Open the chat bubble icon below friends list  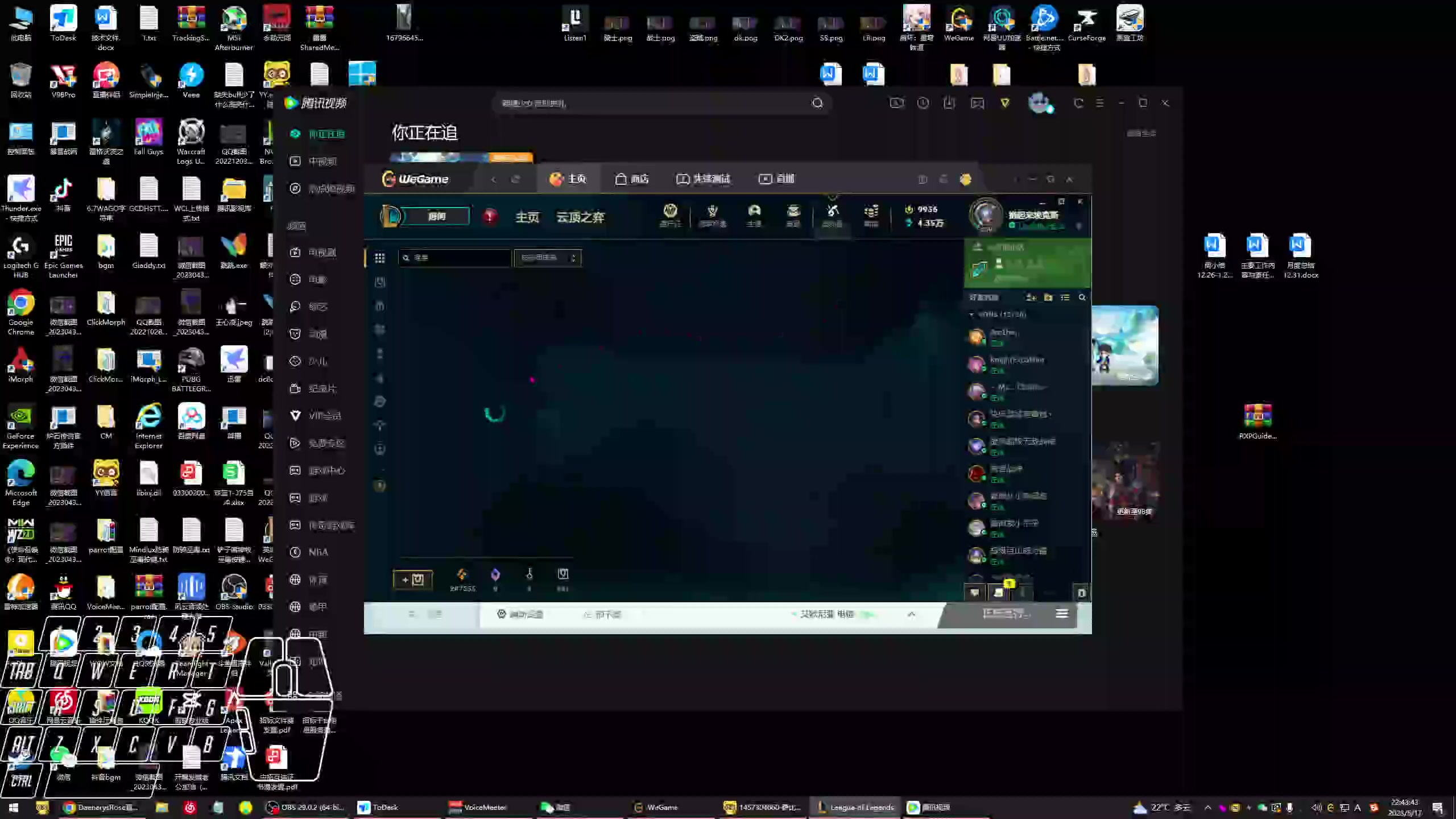[x=975, y=593]
